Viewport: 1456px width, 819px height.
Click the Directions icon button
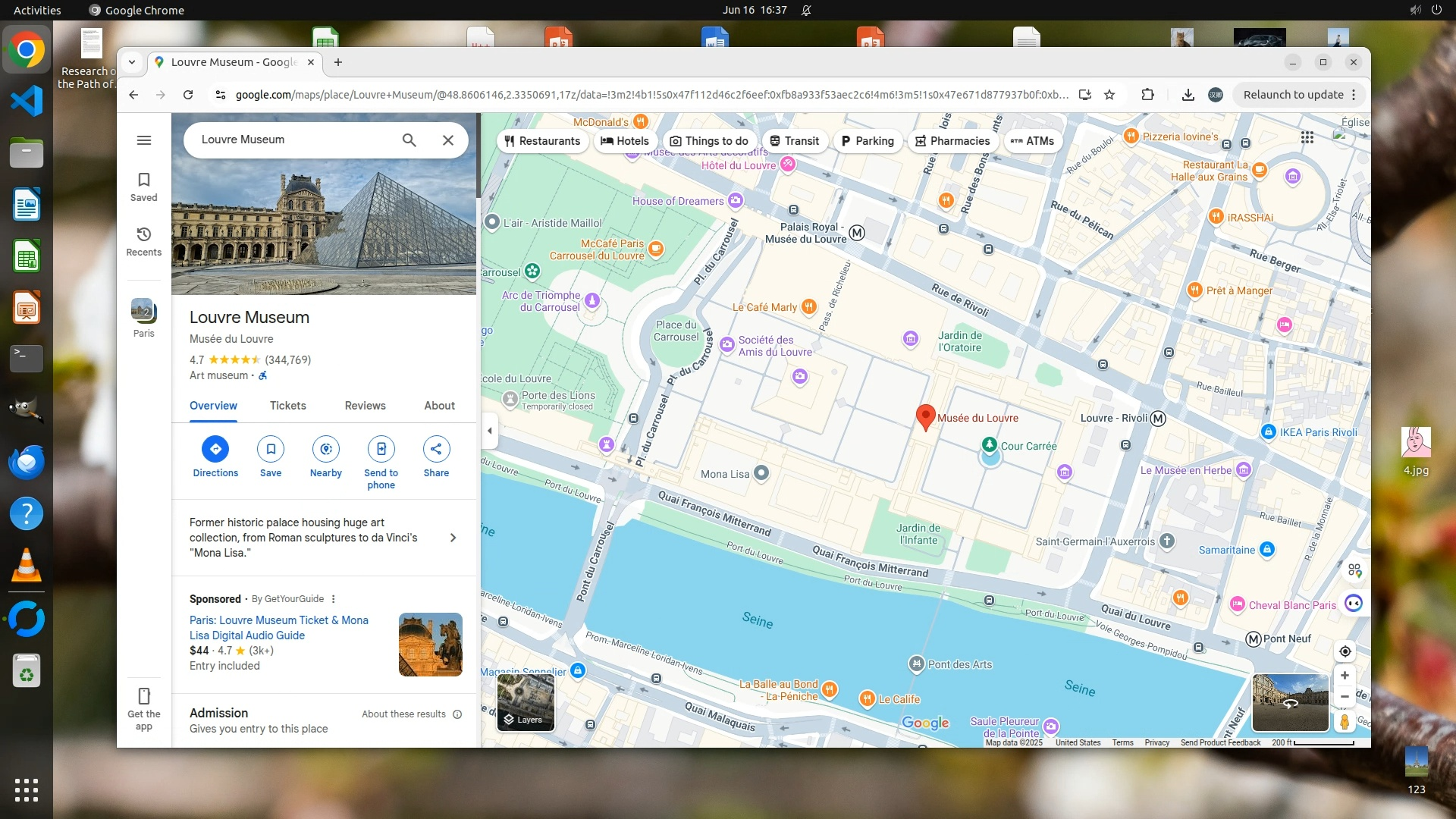215,449
